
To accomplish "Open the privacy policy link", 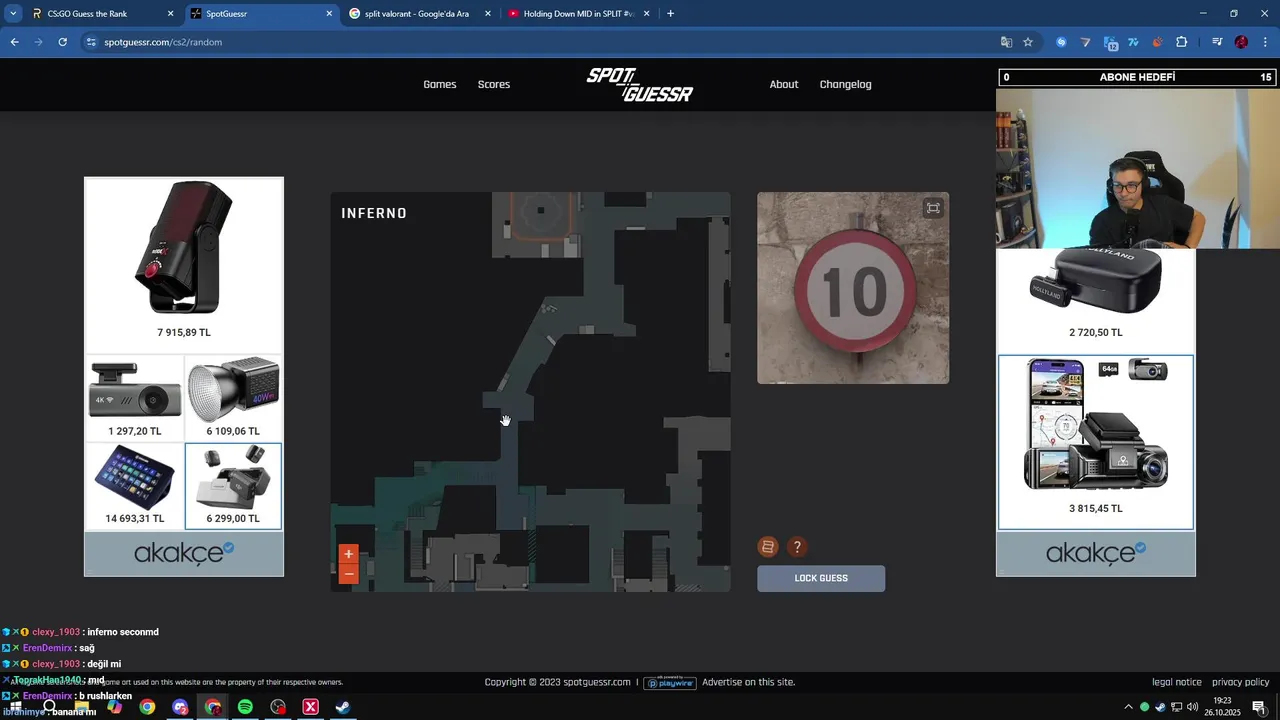I will click(x=1241, y=682).
